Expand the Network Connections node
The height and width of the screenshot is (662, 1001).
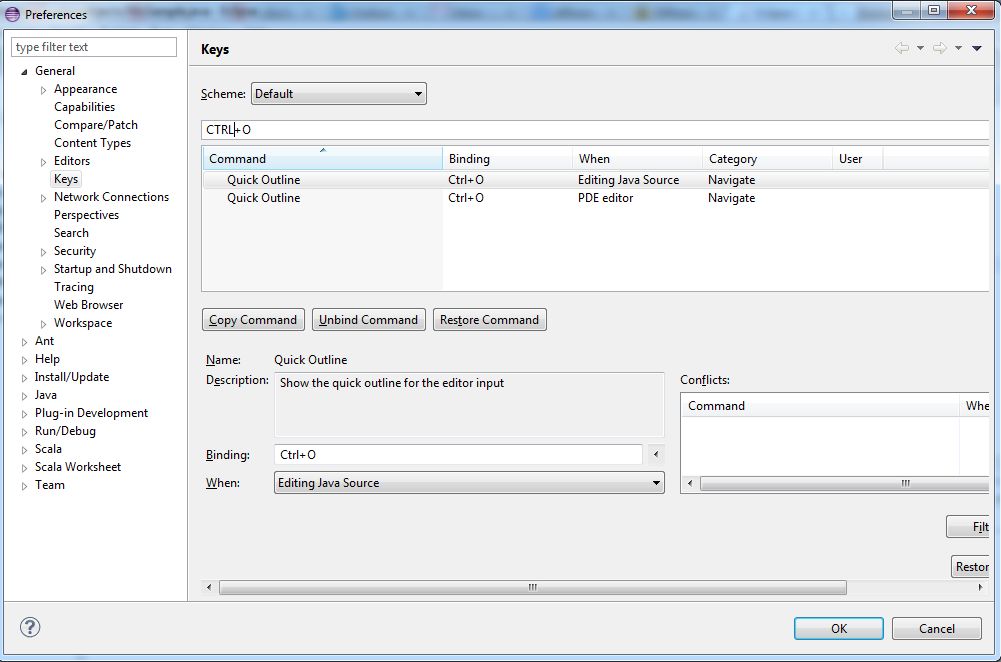43,198
